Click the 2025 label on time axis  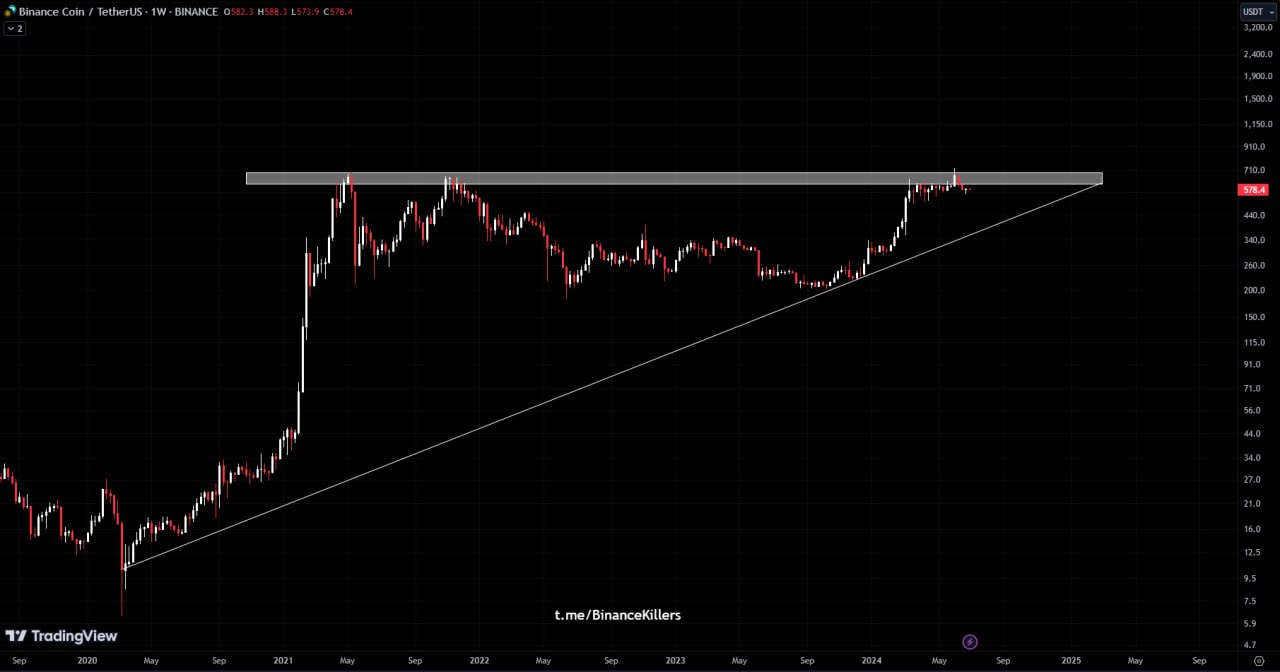coord(1071,661)
